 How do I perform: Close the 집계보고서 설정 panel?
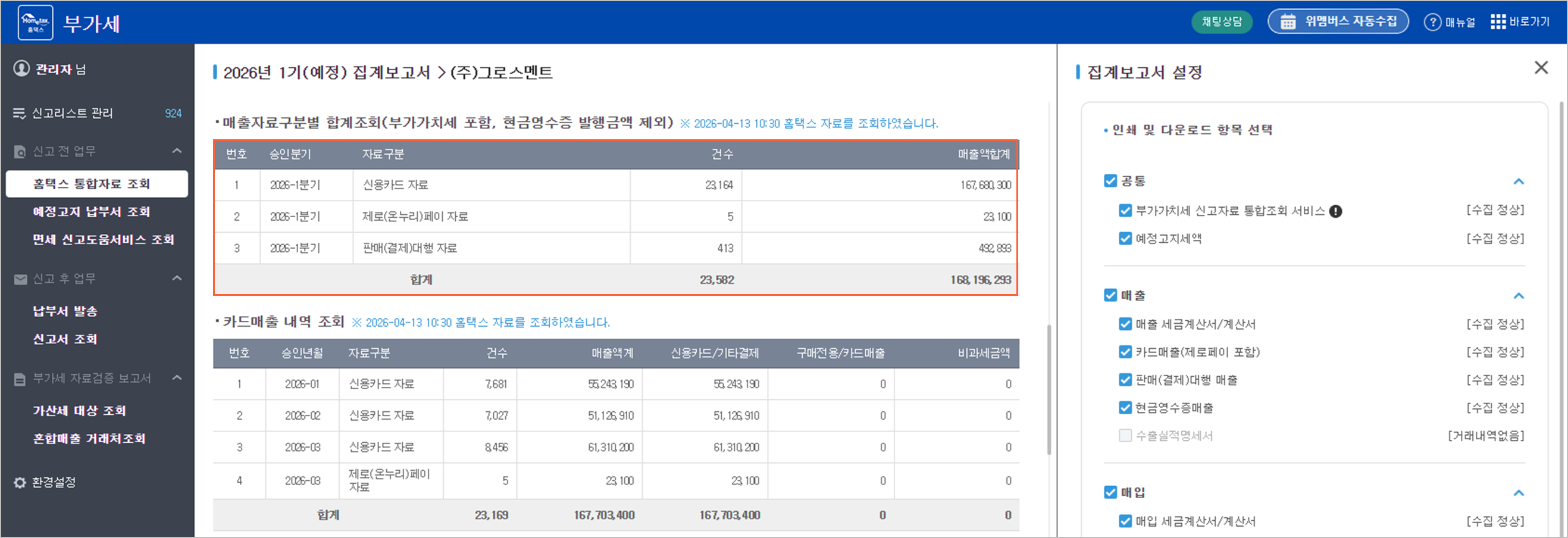tap(1541, 68)
